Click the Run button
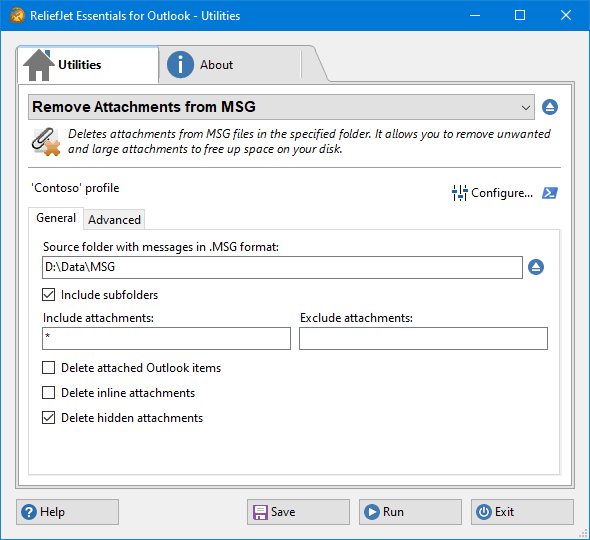The width and height of the screenshot is (590, 540). tap(410, 512)
